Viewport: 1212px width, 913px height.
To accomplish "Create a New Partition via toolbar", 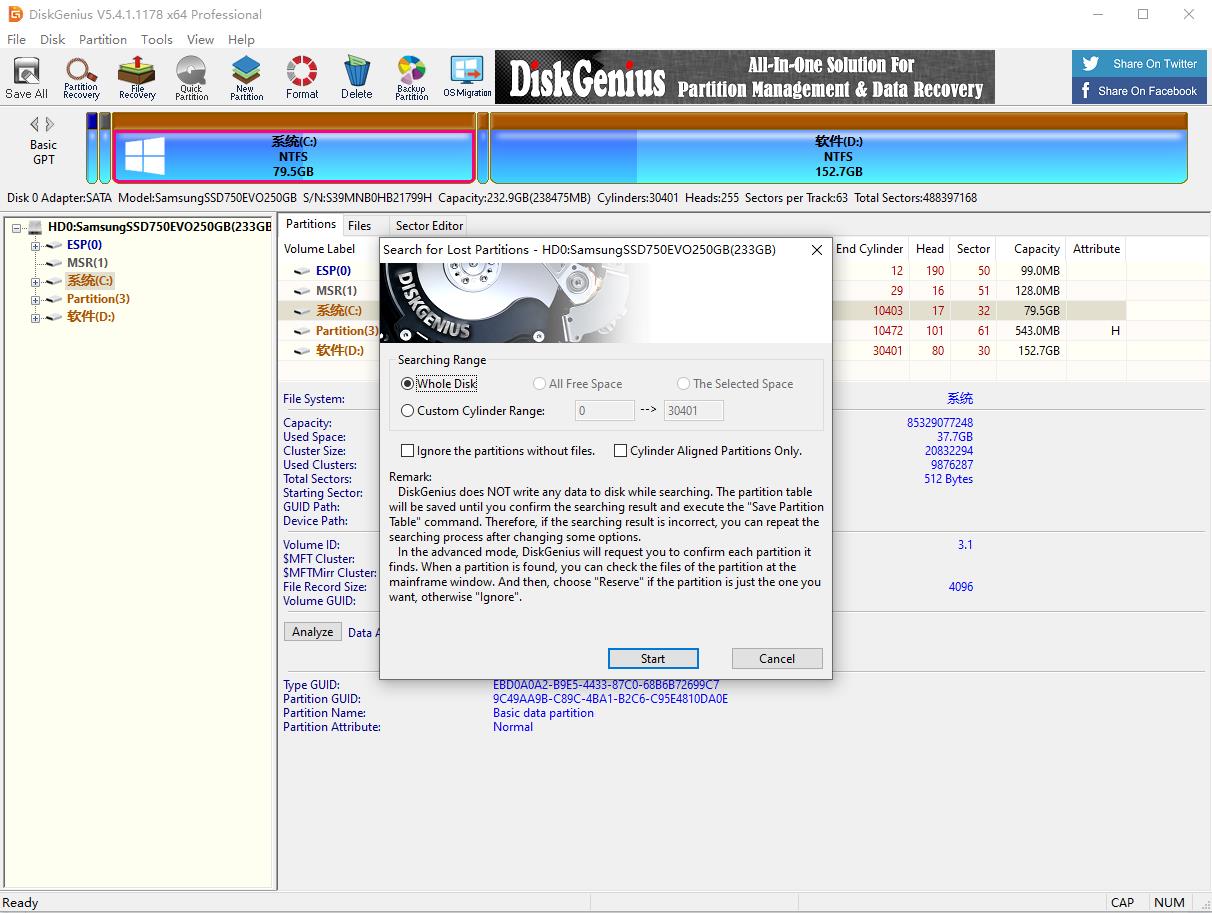I will pos(246,78).
